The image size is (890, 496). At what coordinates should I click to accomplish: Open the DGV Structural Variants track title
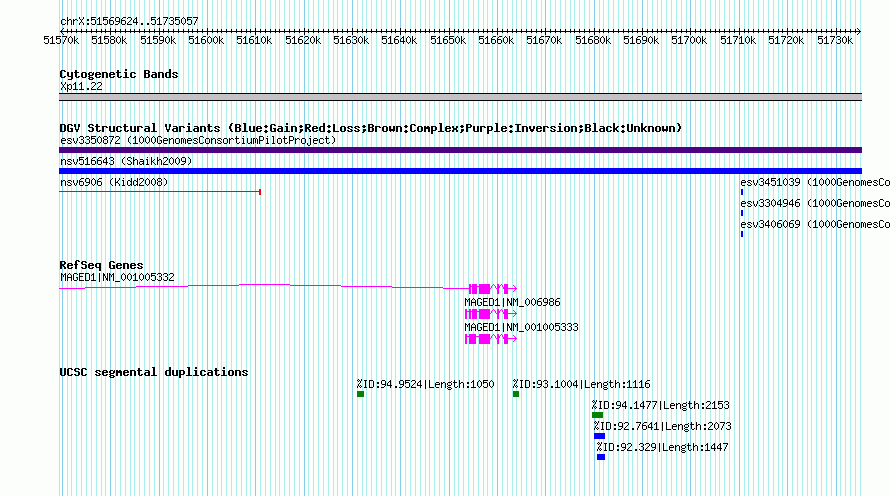tap(371, 128)
